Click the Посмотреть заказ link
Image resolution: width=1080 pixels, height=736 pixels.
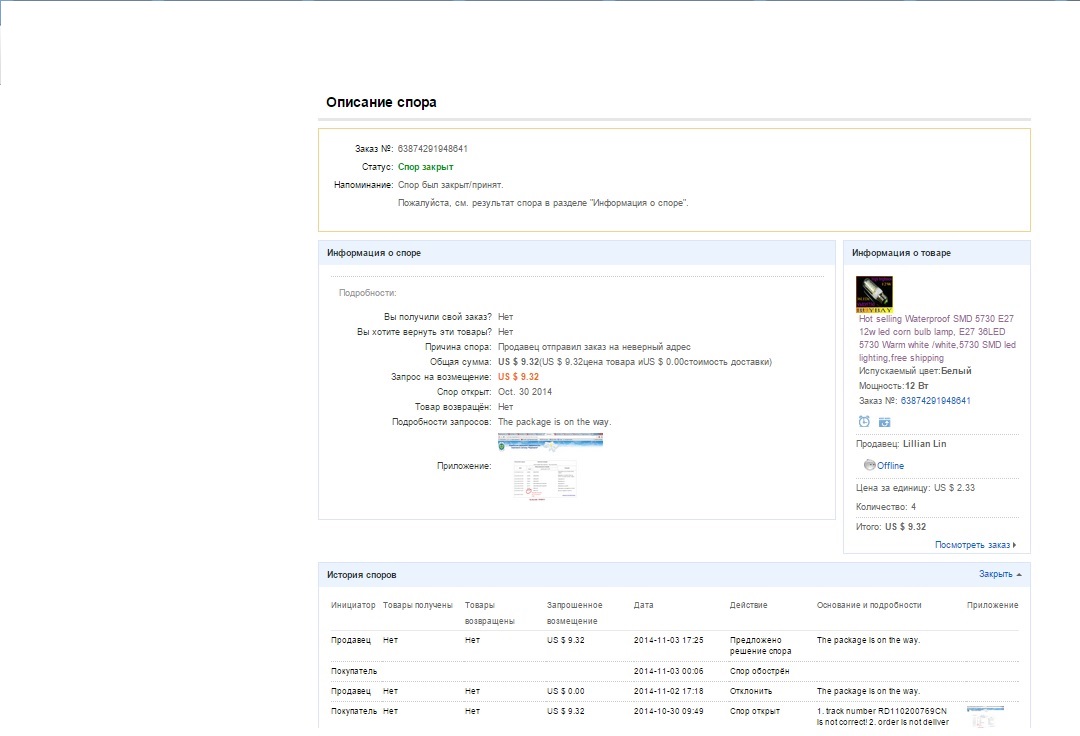pyautogui.click(x=972, y=545)
